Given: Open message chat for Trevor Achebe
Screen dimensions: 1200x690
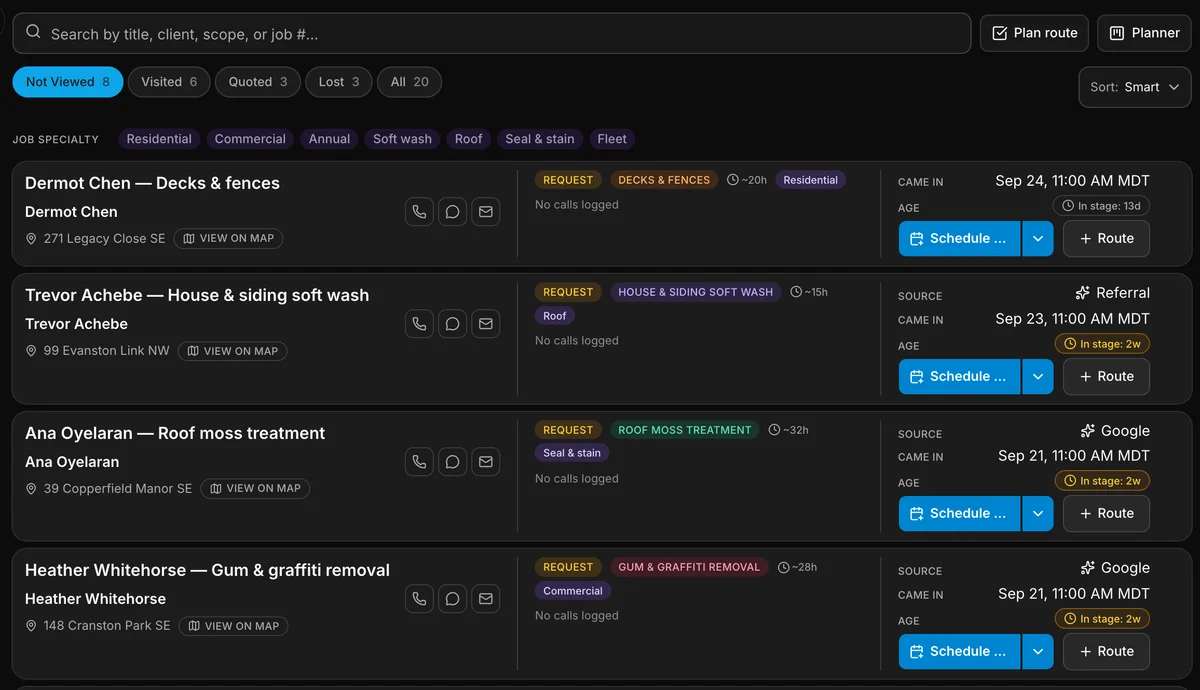Looking at the screenshot, I should click(x=453, y=324).
